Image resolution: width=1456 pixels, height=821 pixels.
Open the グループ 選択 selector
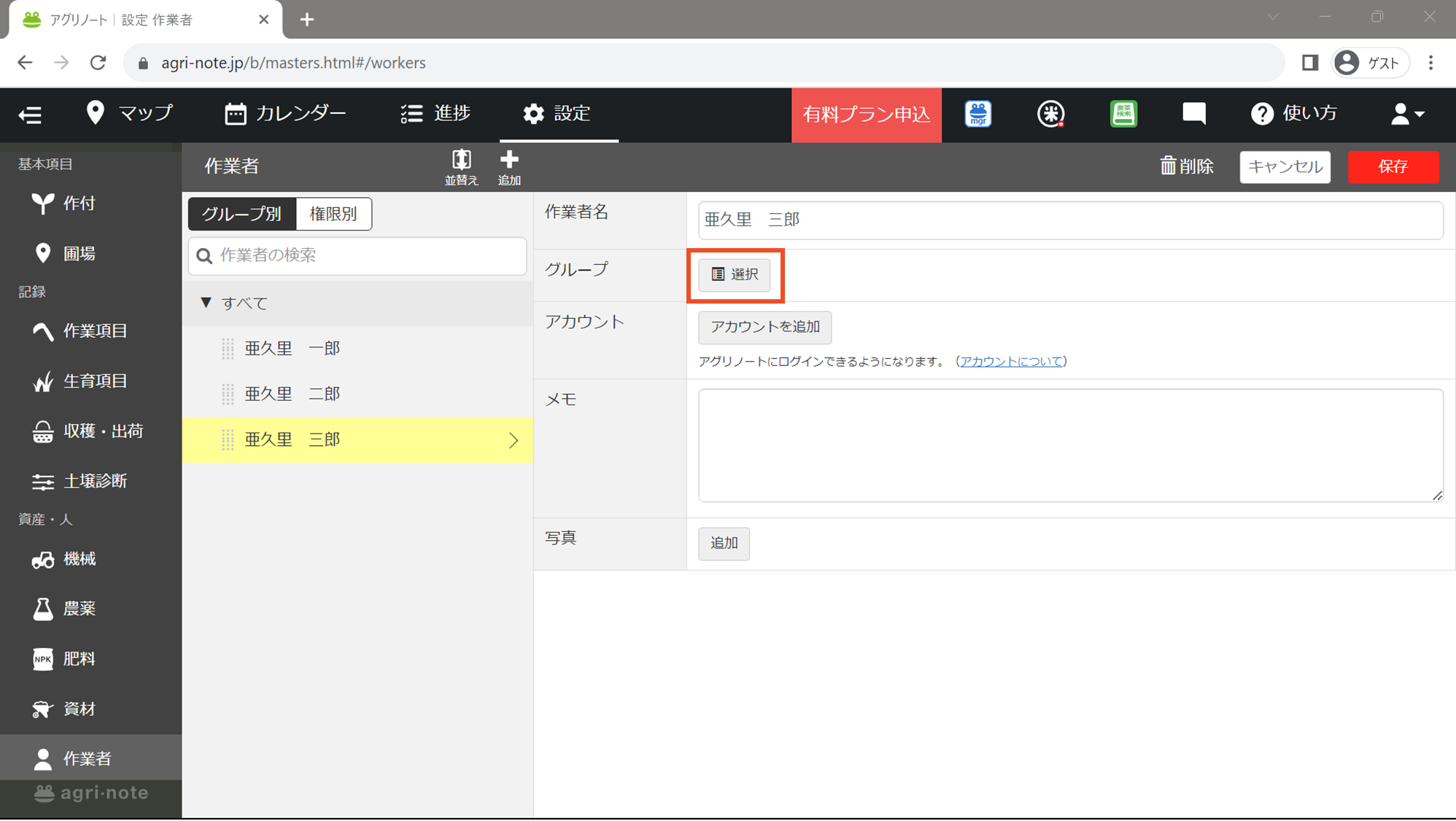click(734, 274)
